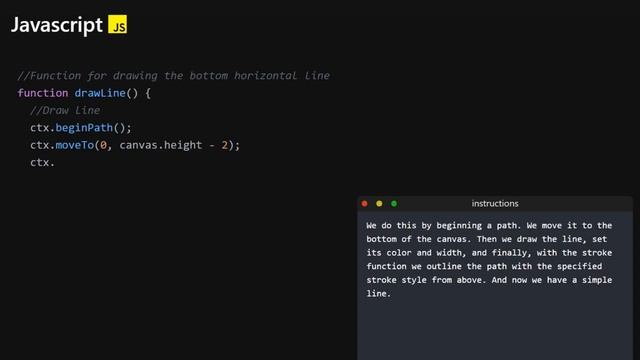Click the number 2 in moveTo arguments
The height and width of the screenshot is (360, 640).
pyautogui.click(x=224, y=145)
